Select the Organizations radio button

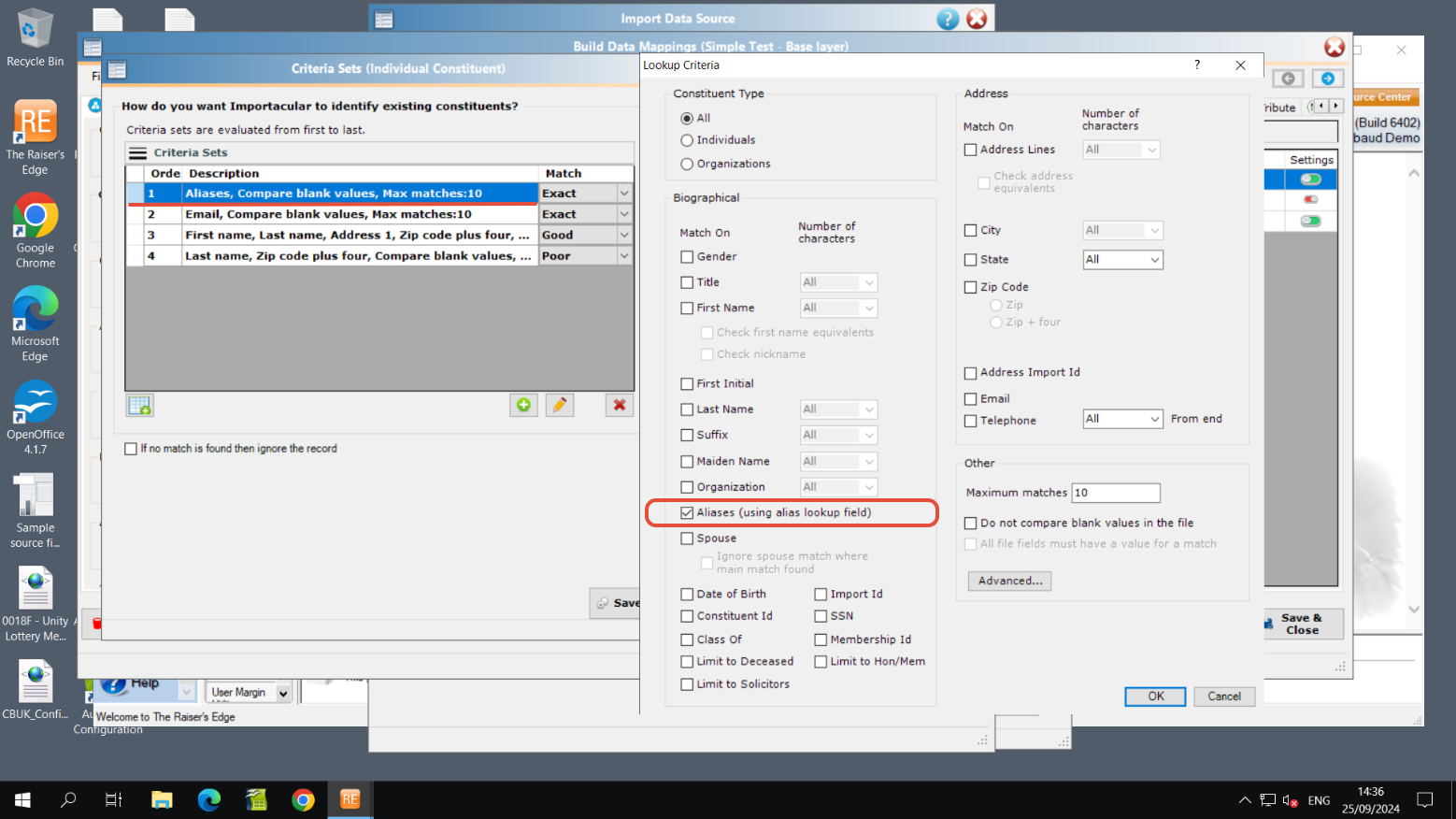687,164
